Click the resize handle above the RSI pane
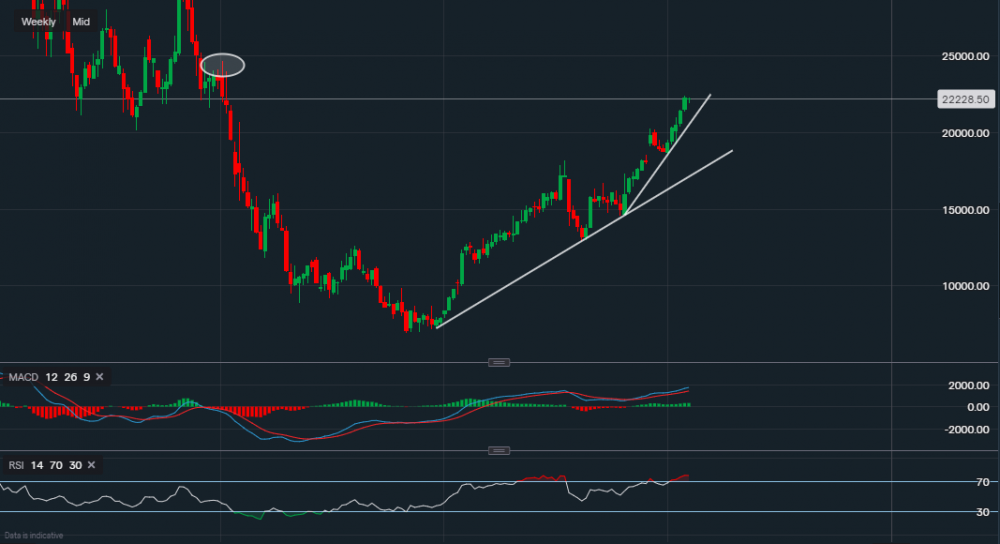 coord(498,451)
